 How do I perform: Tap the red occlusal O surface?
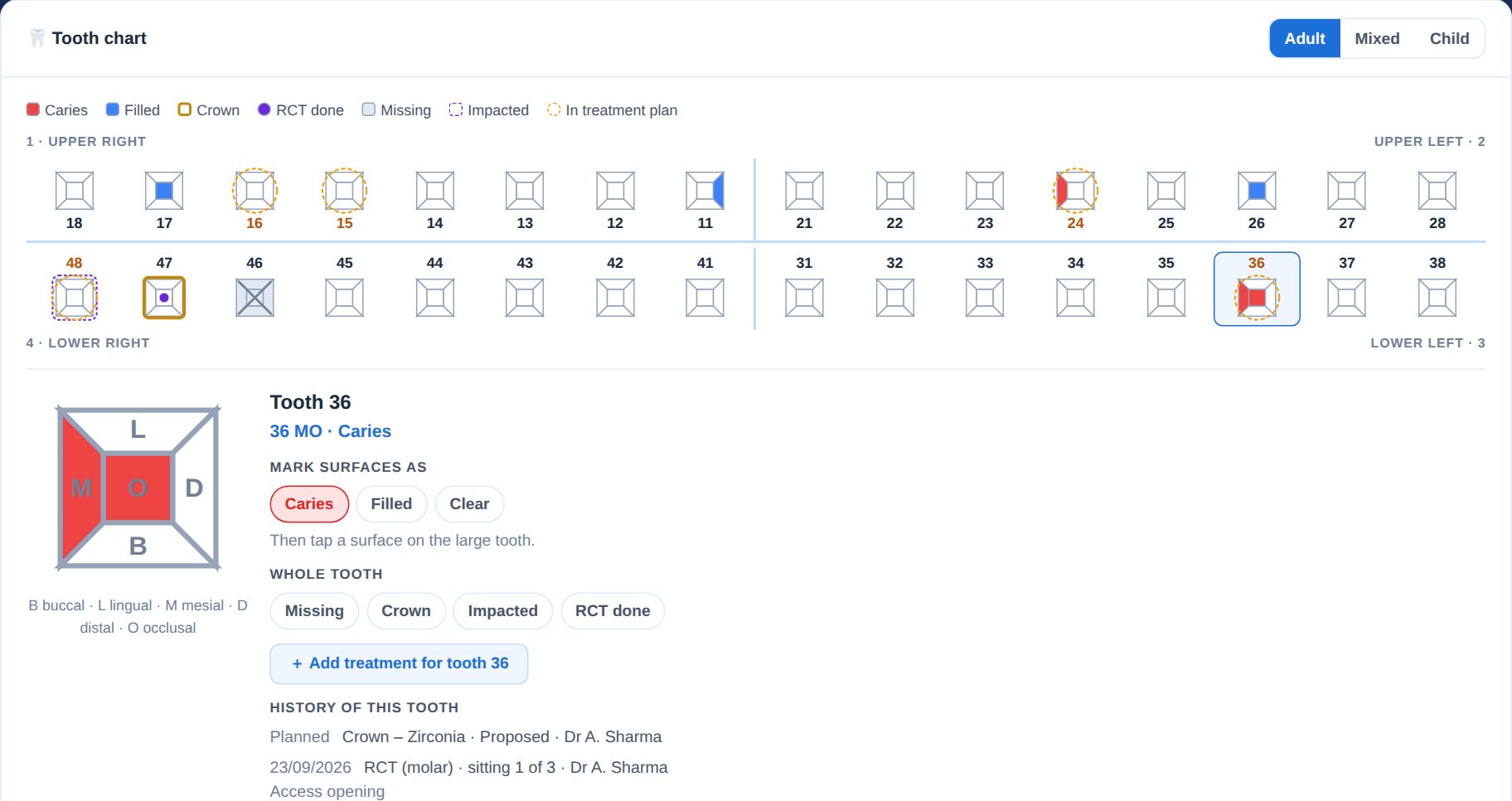[x=138, y=488]
